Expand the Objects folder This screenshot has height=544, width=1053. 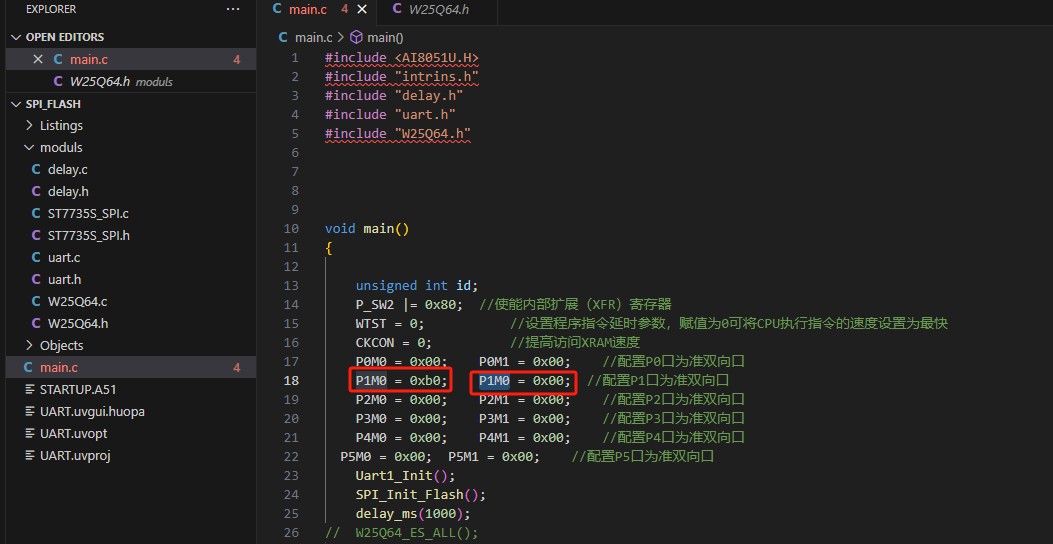click(x=61, y=345)
